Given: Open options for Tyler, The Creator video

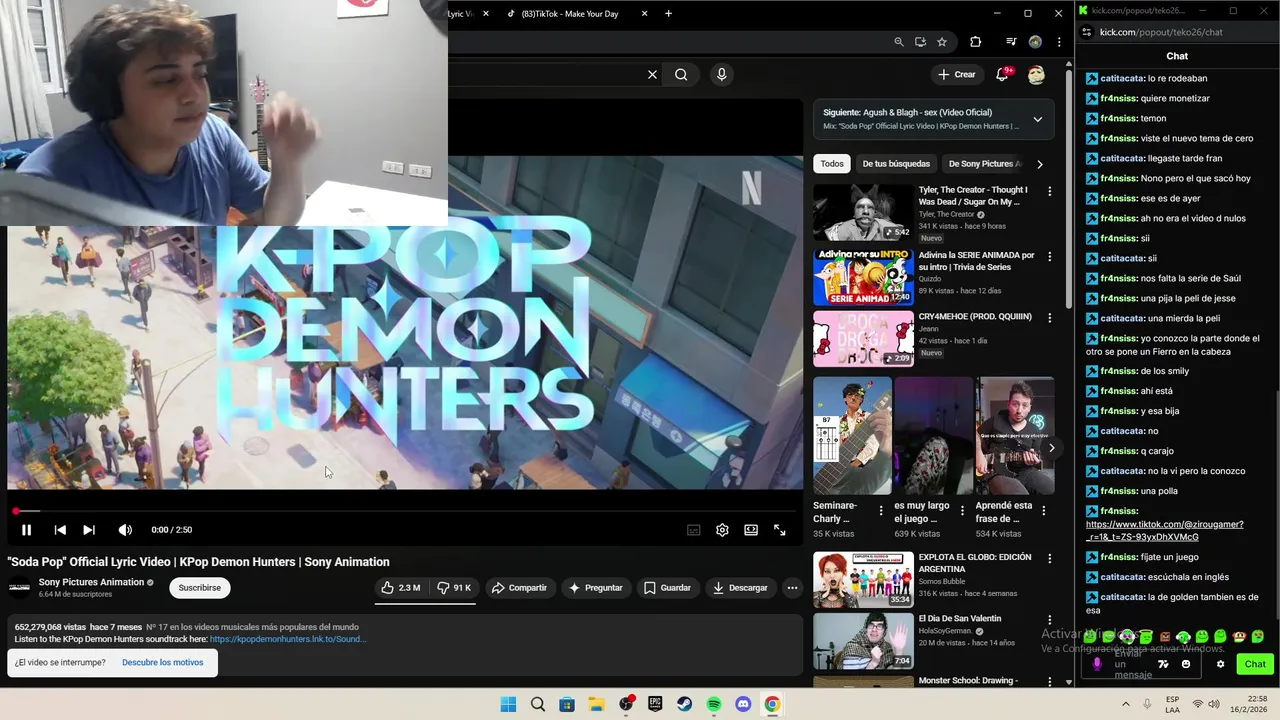Looking at the screenshot, I should click(x=1049, y=191).
